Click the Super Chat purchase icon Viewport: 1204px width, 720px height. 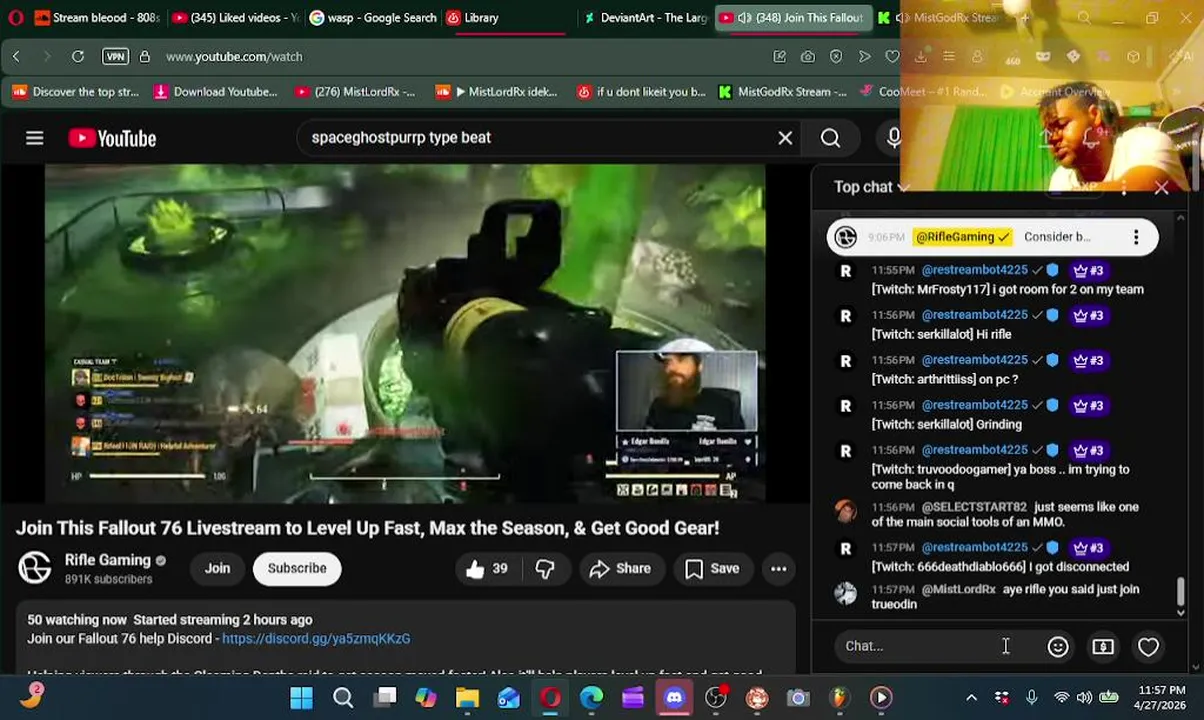click(x=1103, y=647)
